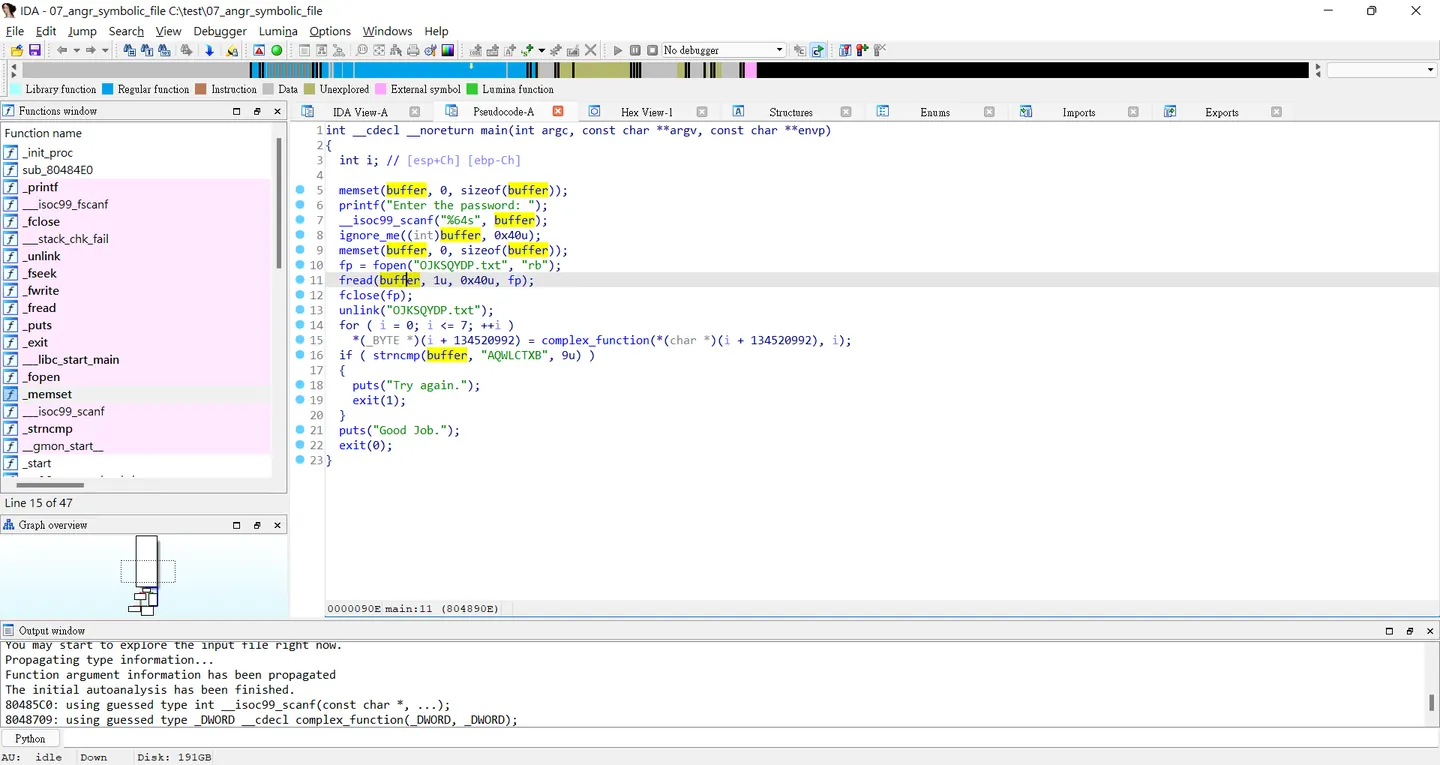Expand the jump-back history dropdown arrow
Viewport: 1440px width, 765px height.
[x=77, y=50]
